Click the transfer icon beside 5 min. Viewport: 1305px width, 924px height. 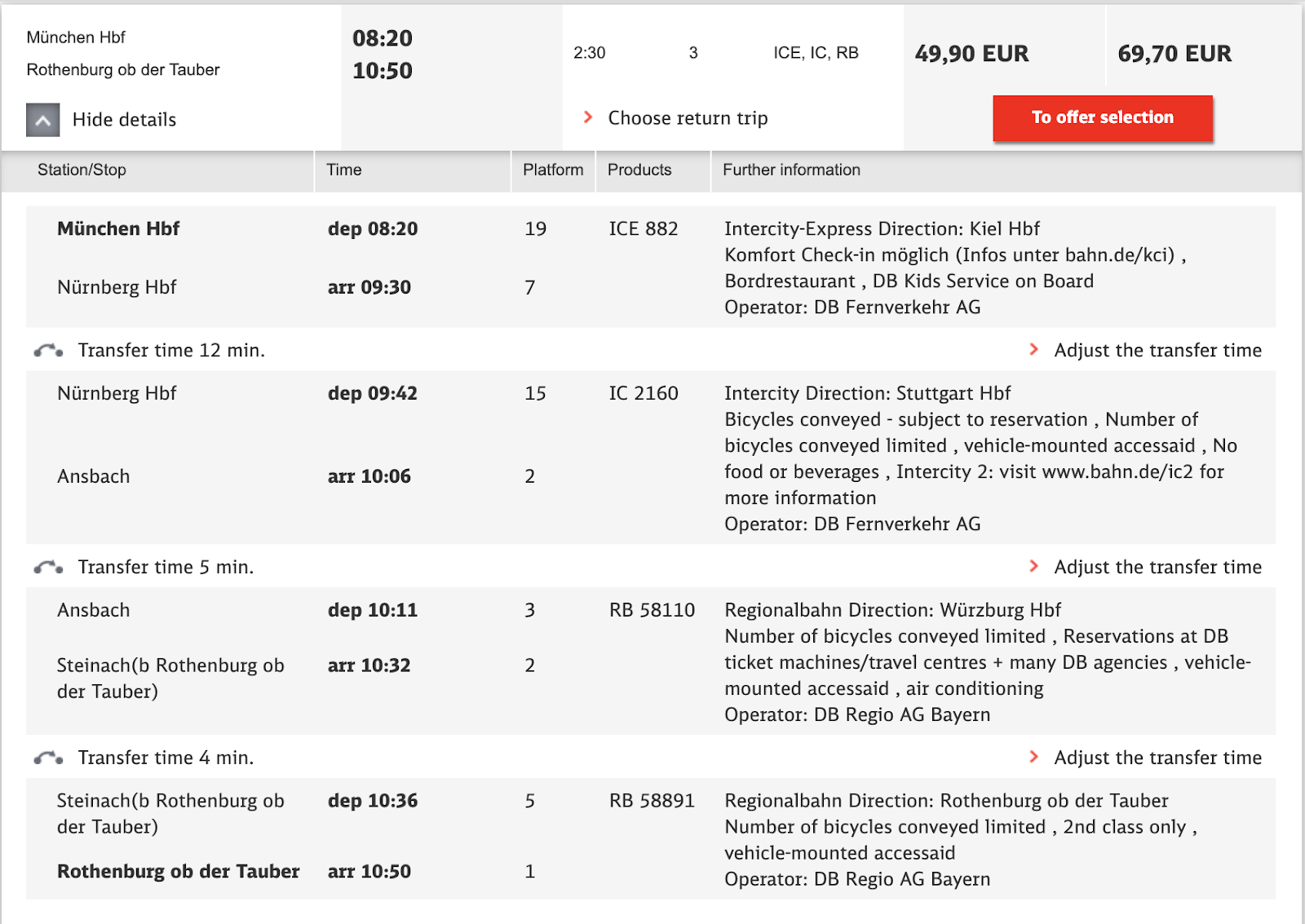coord(48,568)
